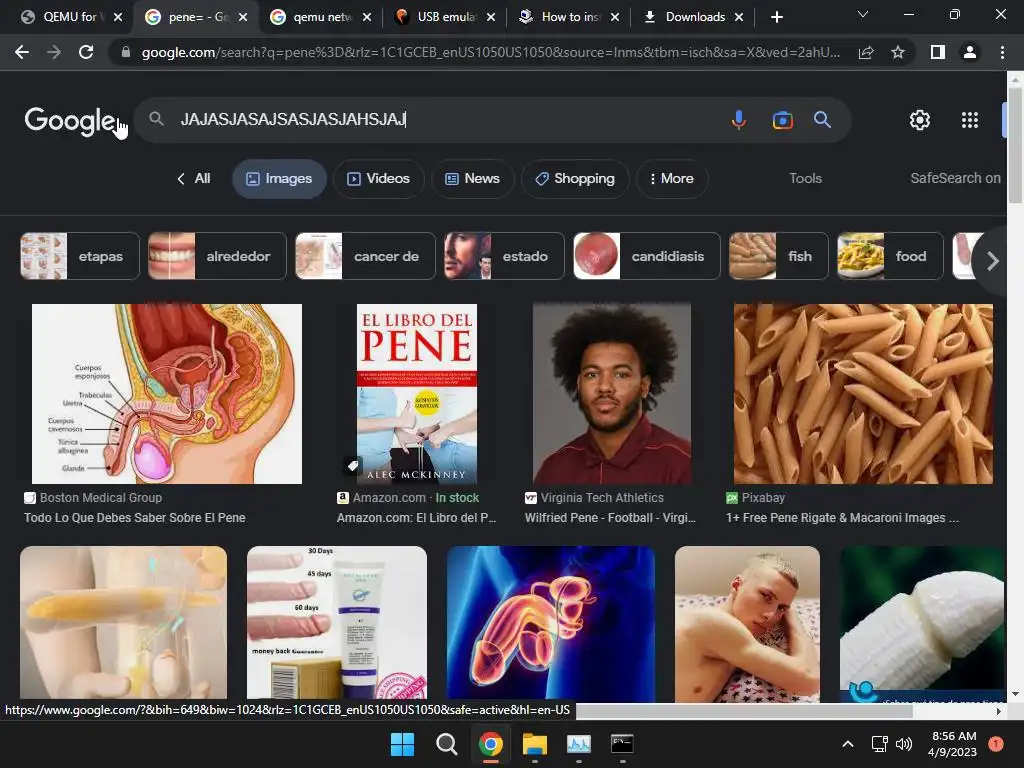The width and height of the screenshot is (1024, 768).
Task: Open the 1+ Free Pene Rigate title link
Action: coord(842,518)
